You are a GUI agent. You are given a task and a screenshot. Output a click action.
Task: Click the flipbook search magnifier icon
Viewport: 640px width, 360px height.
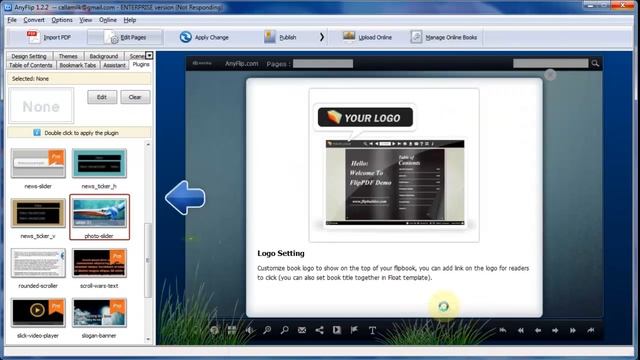pyautogui.click(x=595, y=63)
